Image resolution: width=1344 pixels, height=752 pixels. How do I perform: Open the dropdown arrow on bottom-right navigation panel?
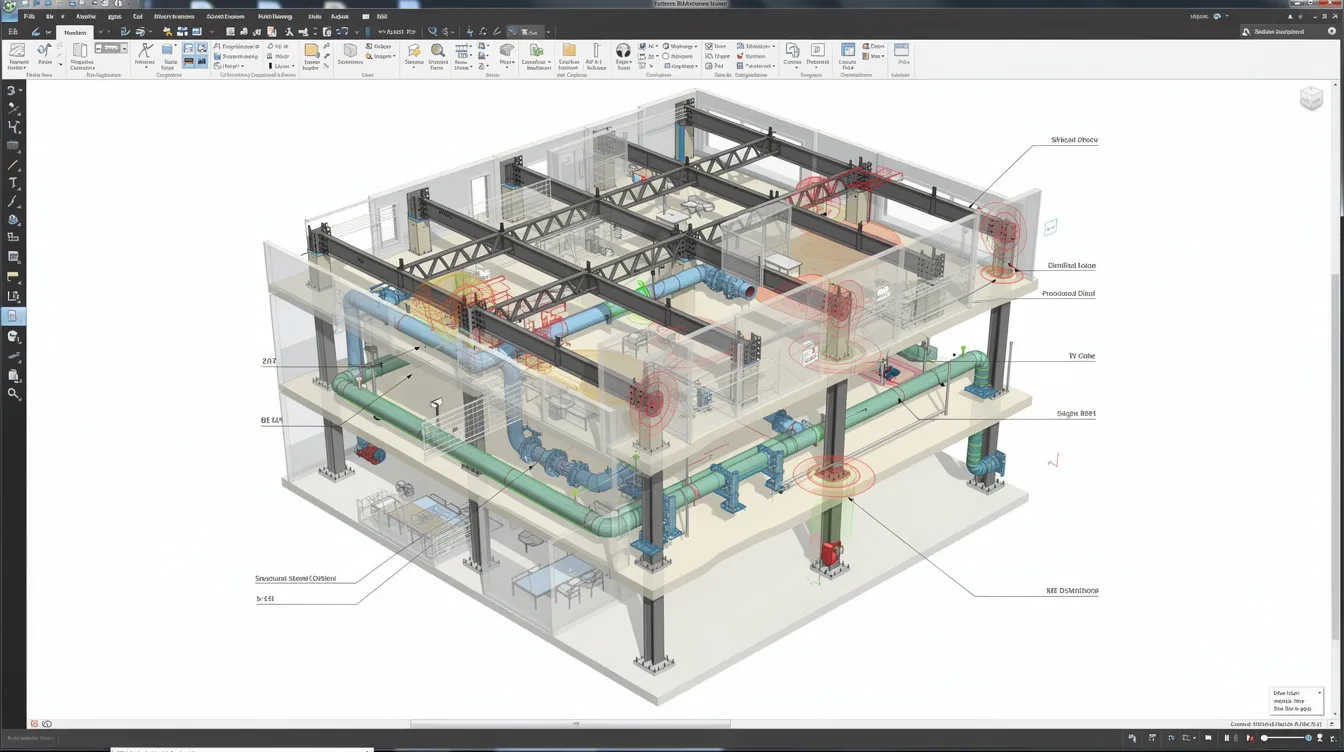click(1319, 693)
